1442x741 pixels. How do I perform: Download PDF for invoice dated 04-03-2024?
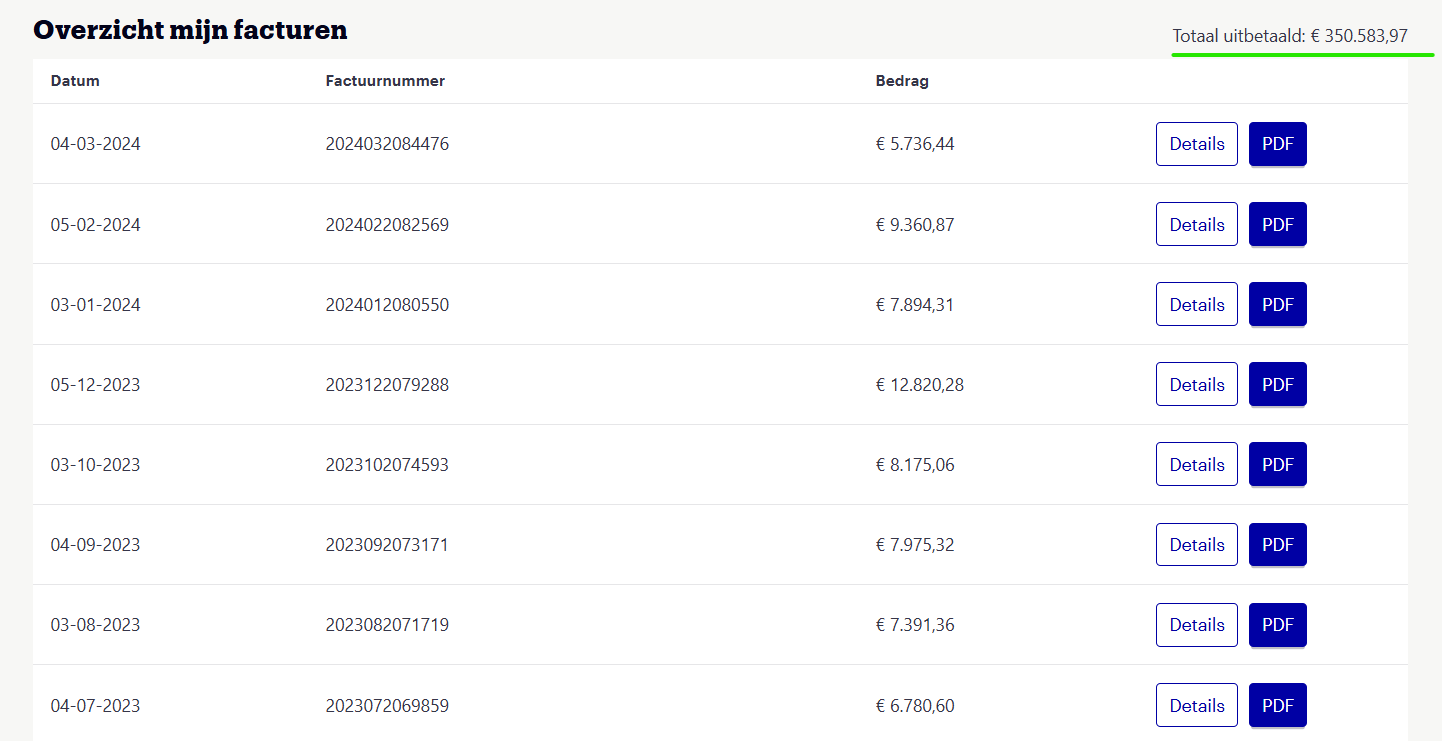[1277, 144]
